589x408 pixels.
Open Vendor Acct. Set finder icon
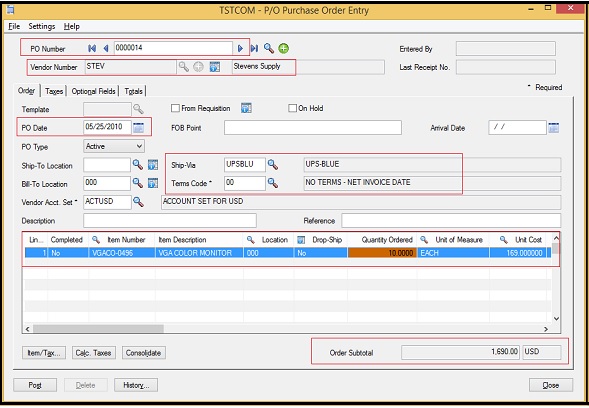tap(138, 202)
